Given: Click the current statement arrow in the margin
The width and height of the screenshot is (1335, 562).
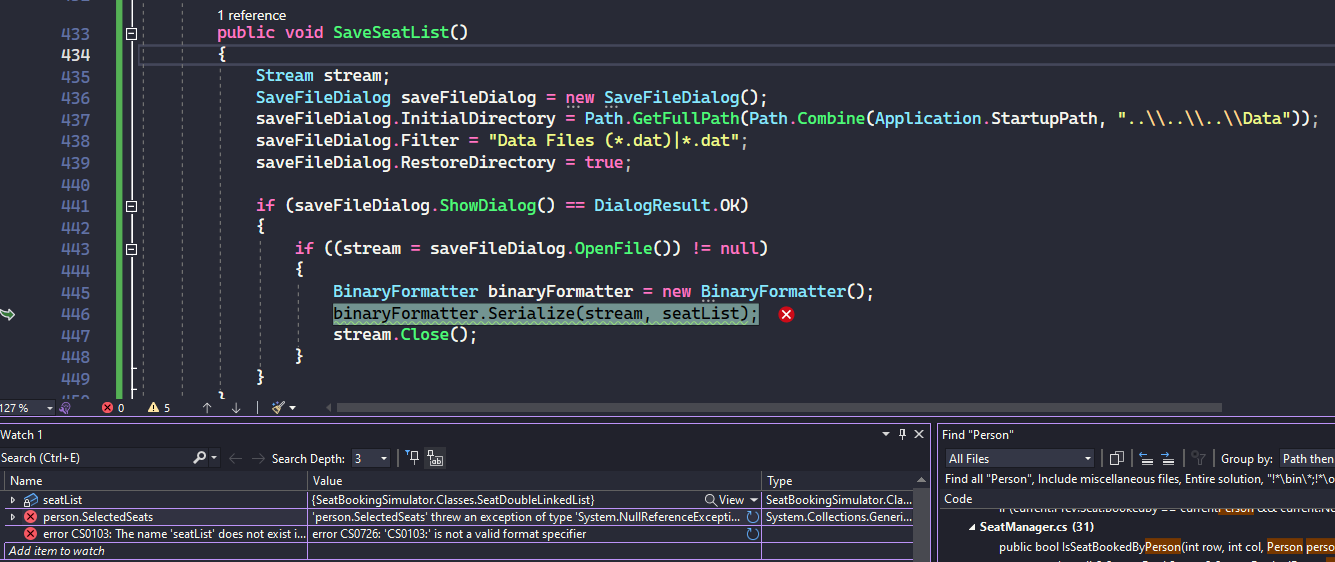Looking at the screenshot, I should 9,314.
